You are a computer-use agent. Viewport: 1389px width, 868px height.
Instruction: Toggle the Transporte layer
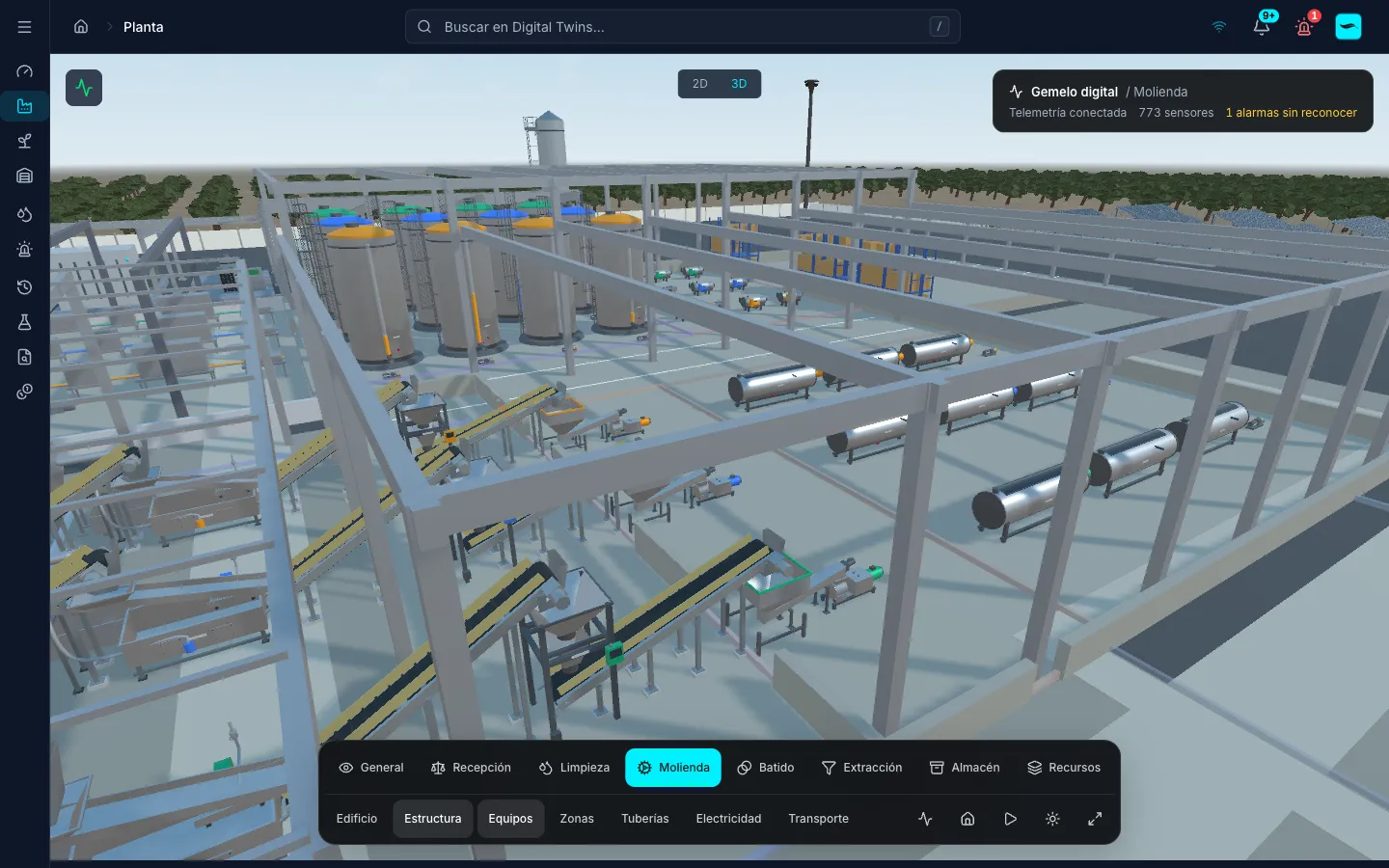pyautogui.click(x=818, y=819)
